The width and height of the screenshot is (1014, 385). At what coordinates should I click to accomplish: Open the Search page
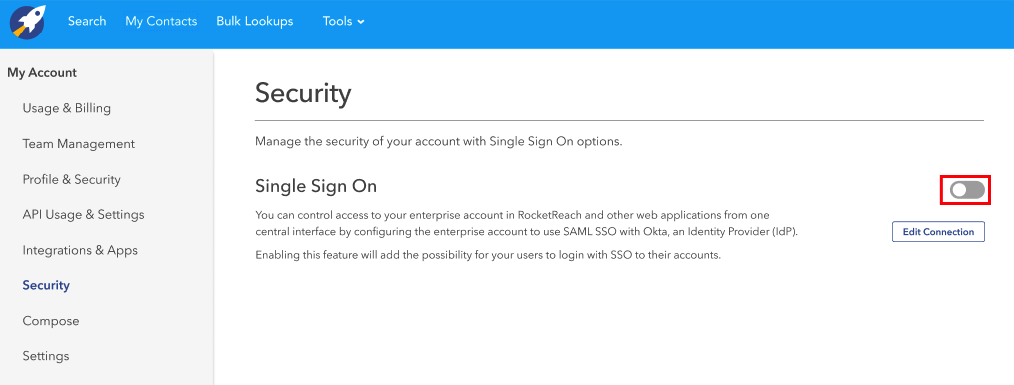(x=87, y=21)
